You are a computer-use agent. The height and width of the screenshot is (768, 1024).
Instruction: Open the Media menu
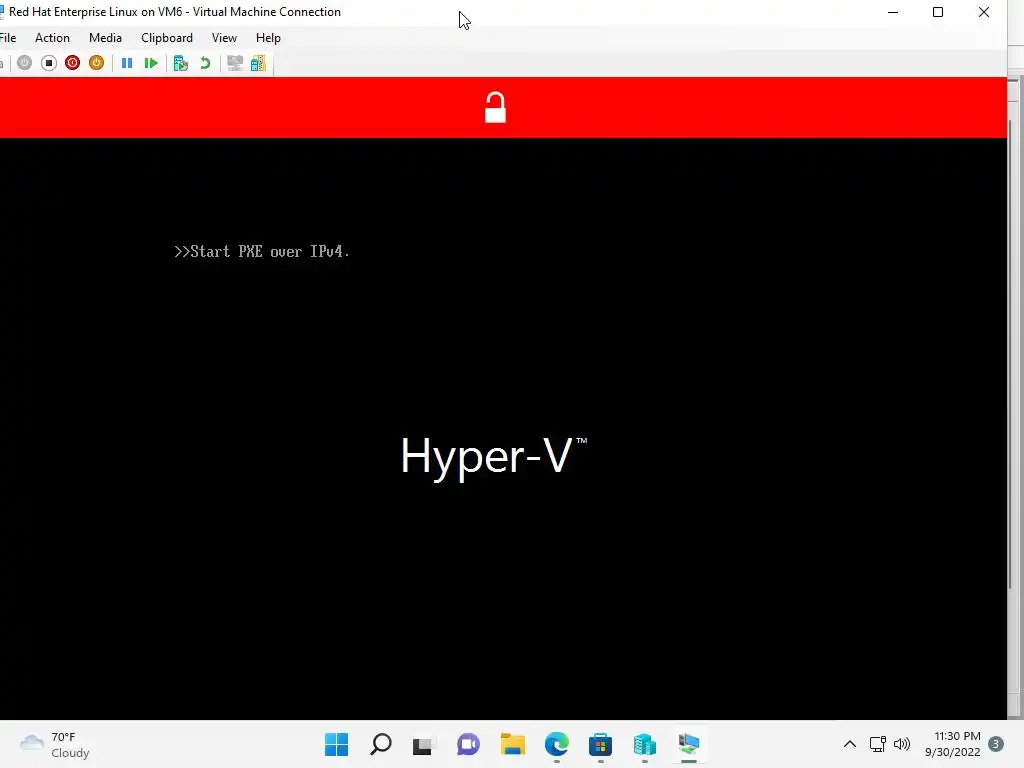[x=105, y=38]
